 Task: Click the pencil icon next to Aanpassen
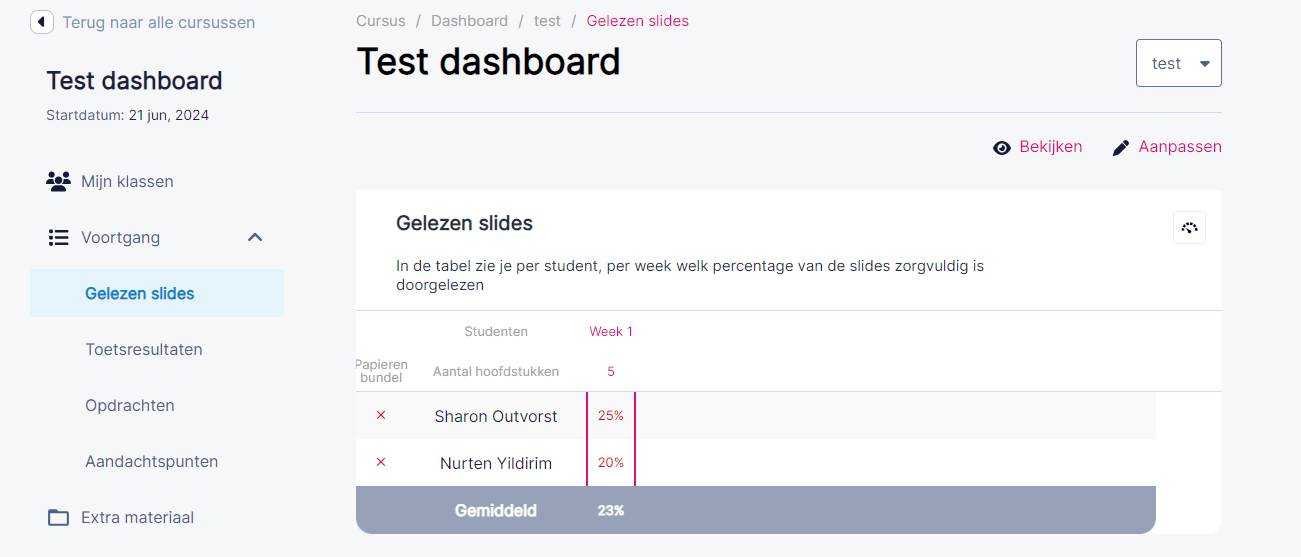tap(1121, 147)
